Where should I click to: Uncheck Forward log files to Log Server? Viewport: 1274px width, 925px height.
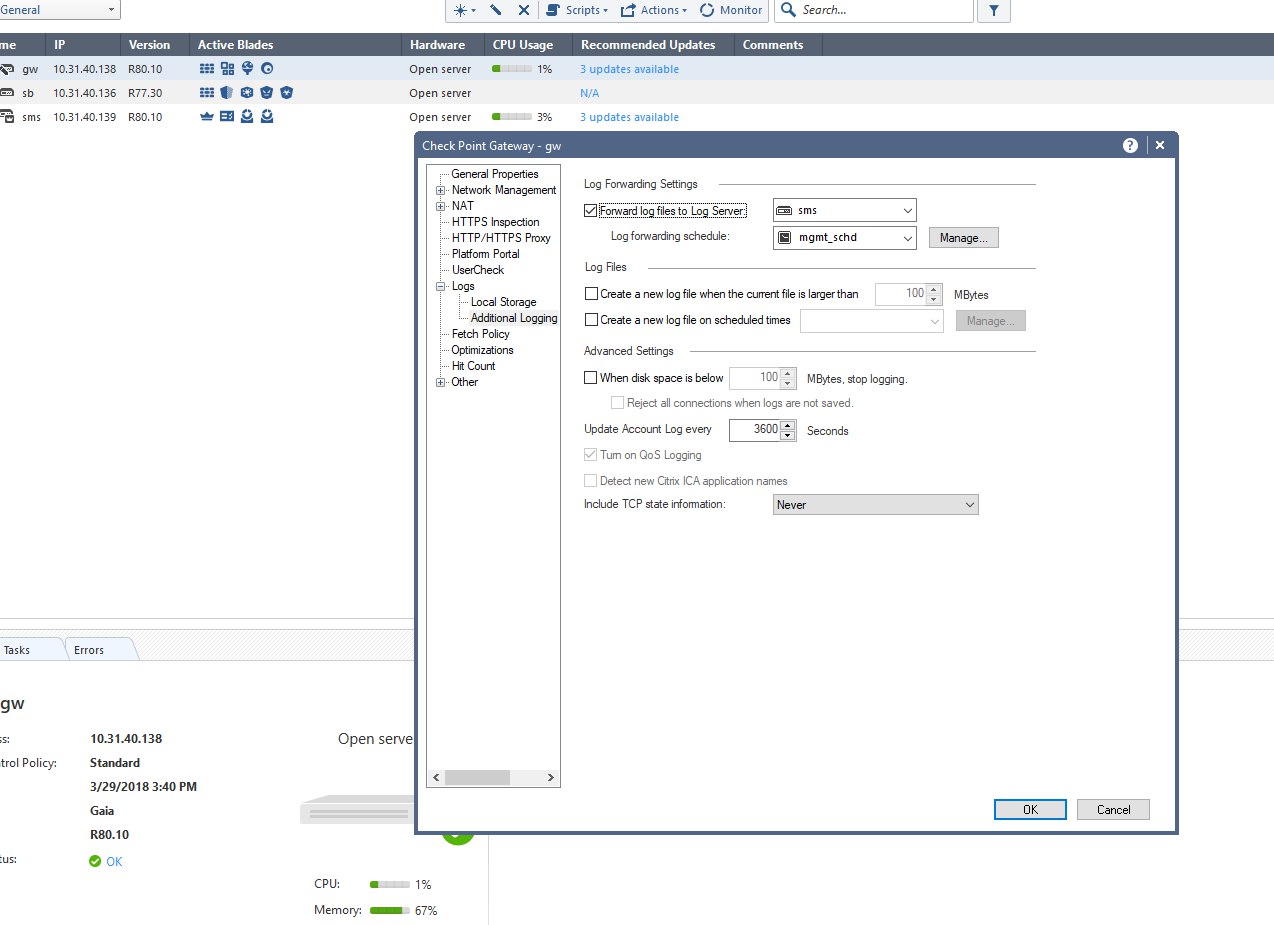click(590, 211)
